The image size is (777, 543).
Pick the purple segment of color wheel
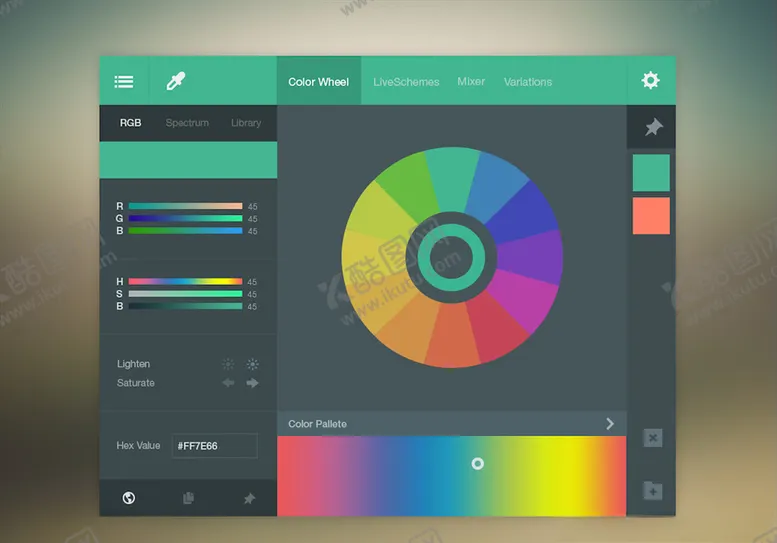point(531,258)
